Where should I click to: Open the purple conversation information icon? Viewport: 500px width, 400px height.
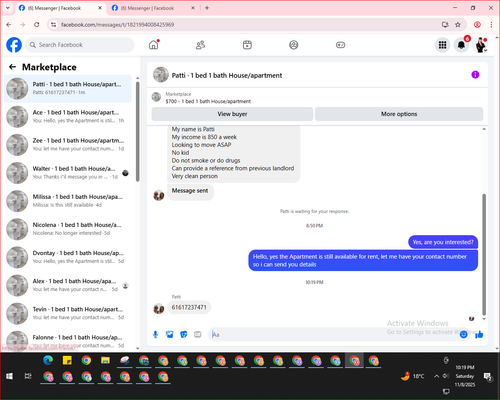pos(475,75)
